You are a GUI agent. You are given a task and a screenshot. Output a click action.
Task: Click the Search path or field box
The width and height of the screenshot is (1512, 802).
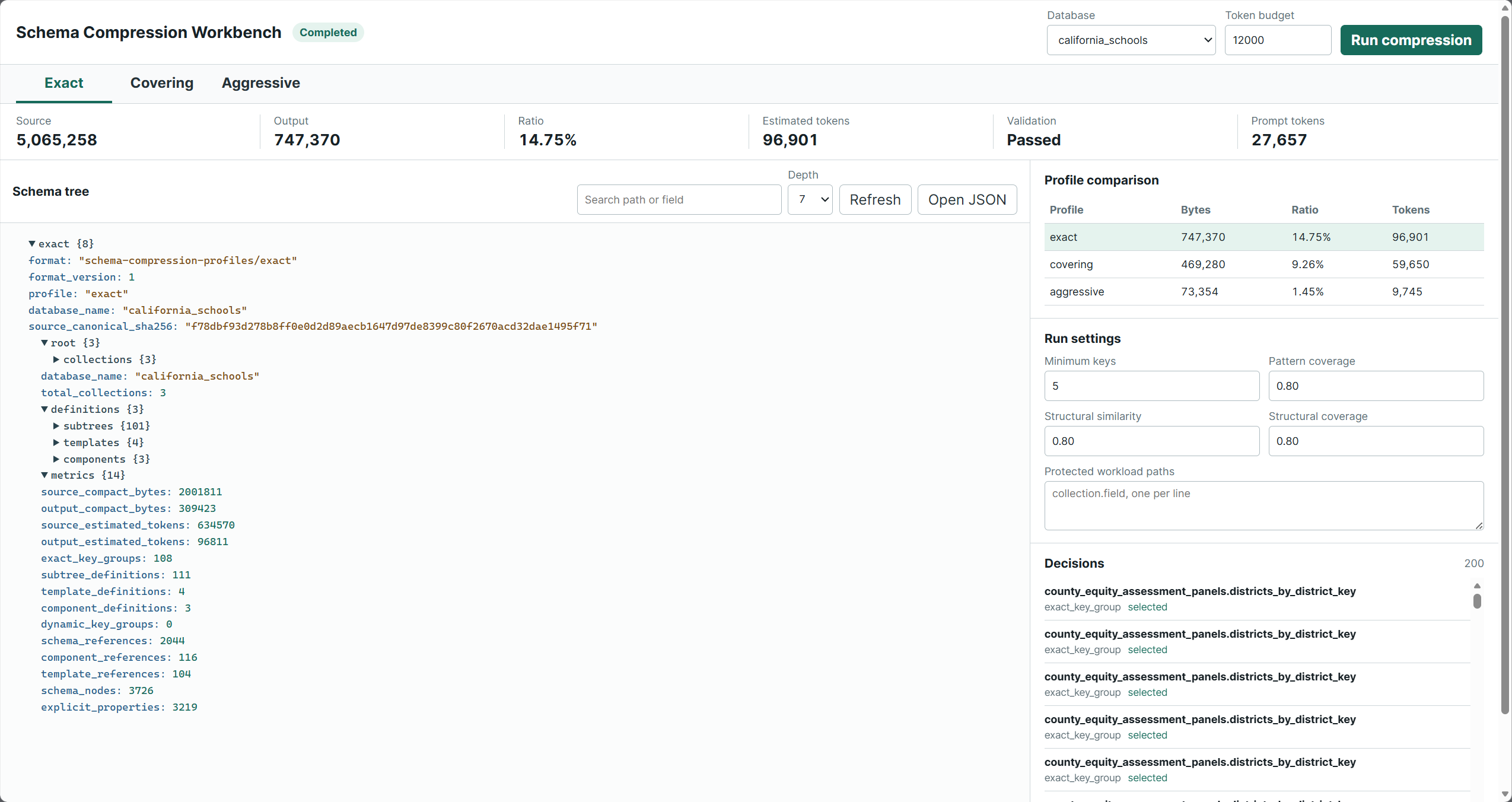[679, 200]
